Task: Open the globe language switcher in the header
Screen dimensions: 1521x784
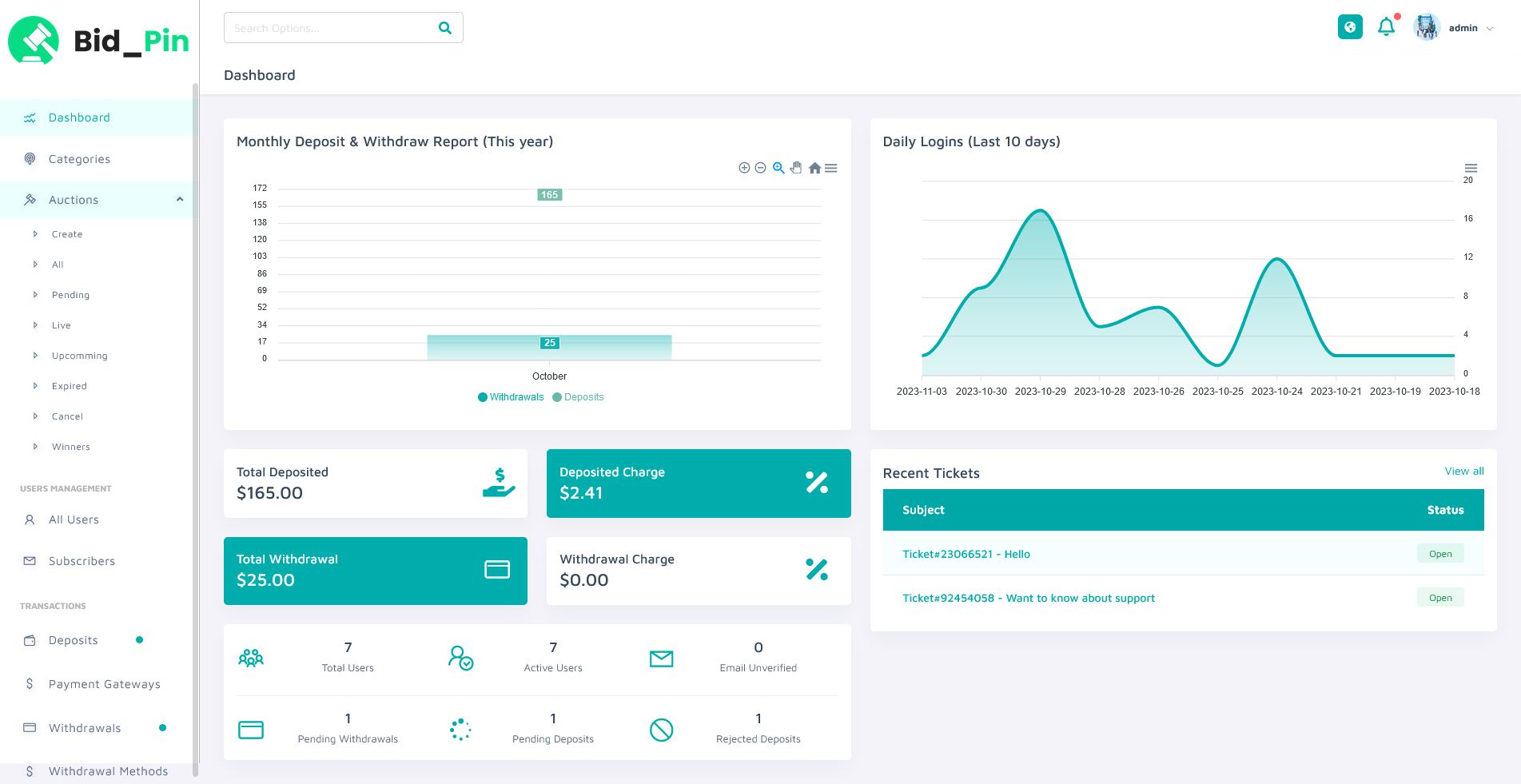Action: tap(1350, 26)
